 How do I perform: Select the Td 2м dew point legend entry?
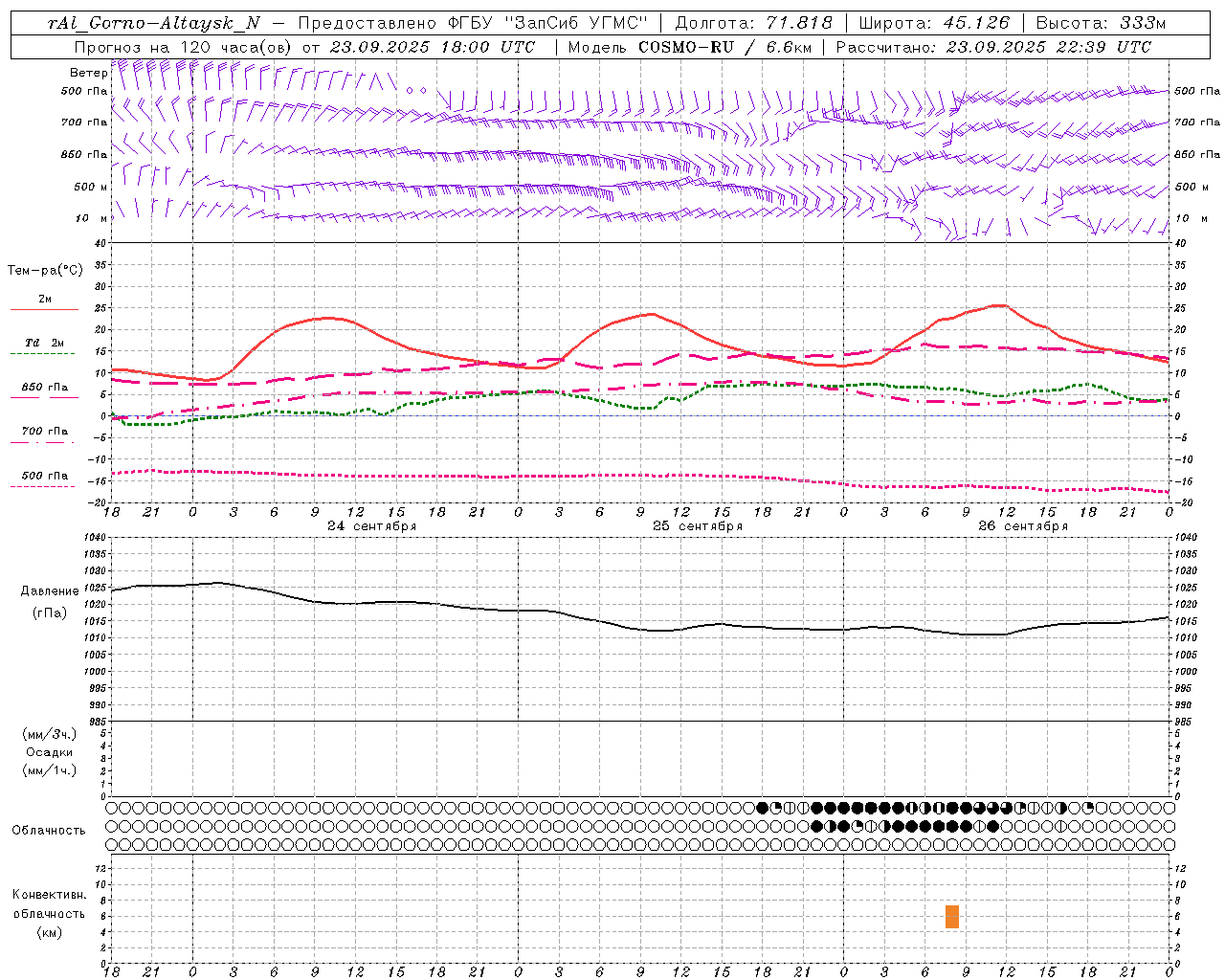pos(44,343)
